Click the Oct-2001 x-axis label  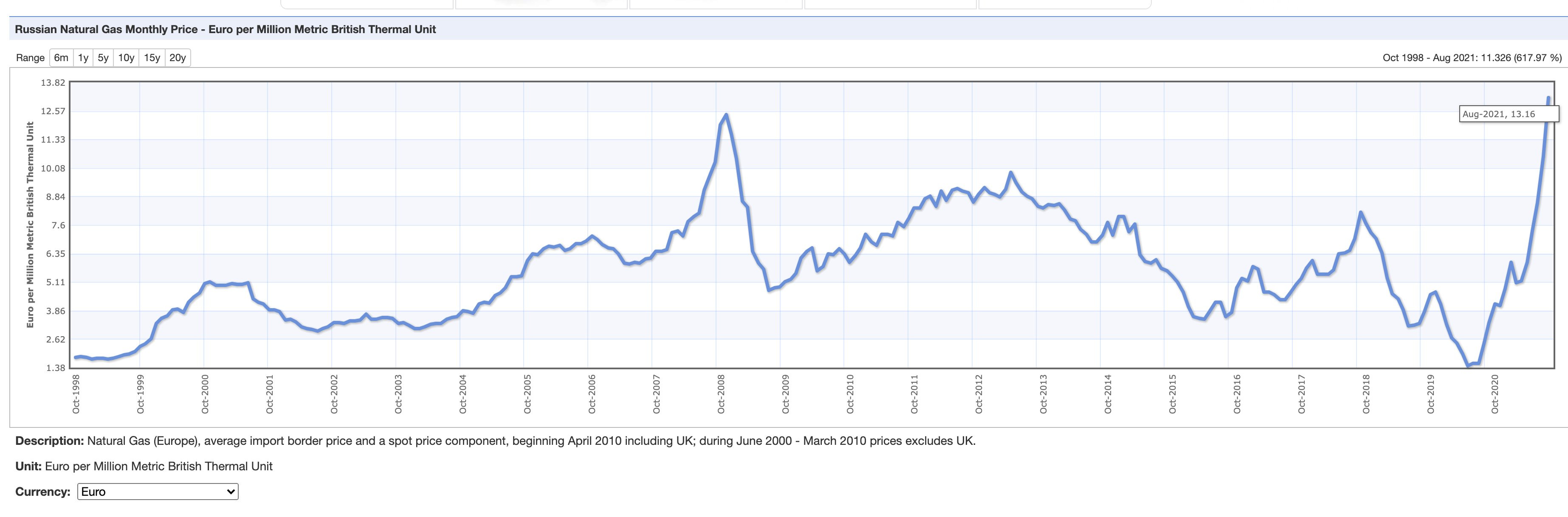269,394
